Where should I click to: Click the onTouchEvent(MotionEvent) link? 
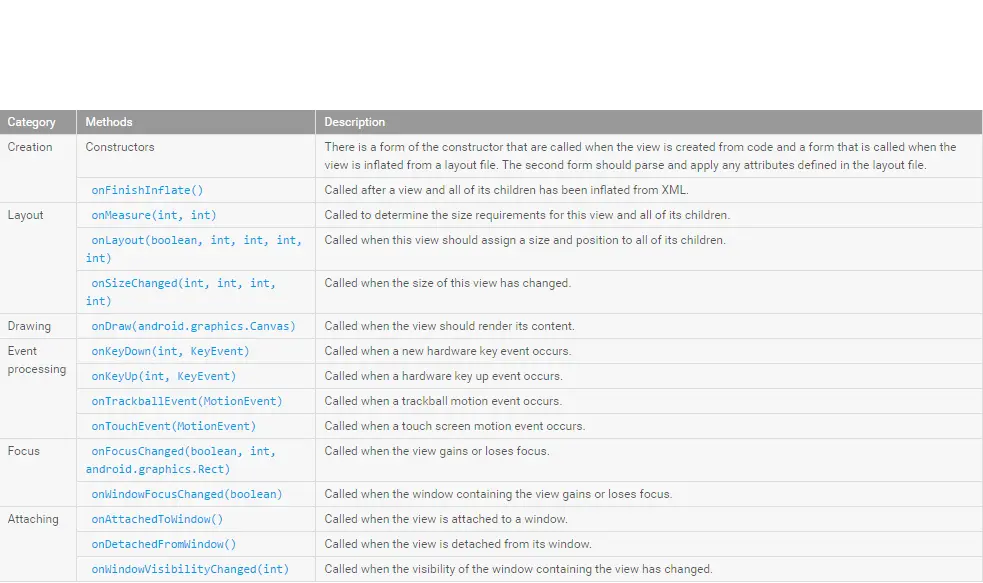click(174, 426)
